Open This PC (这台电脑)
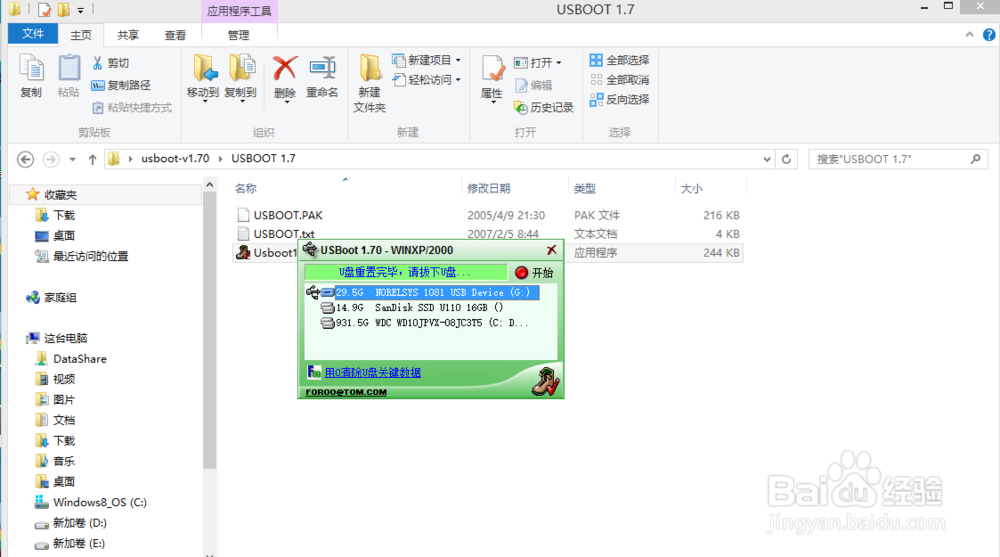The height and width of the screenshot is (557, 1000). (x=65, y=338)
